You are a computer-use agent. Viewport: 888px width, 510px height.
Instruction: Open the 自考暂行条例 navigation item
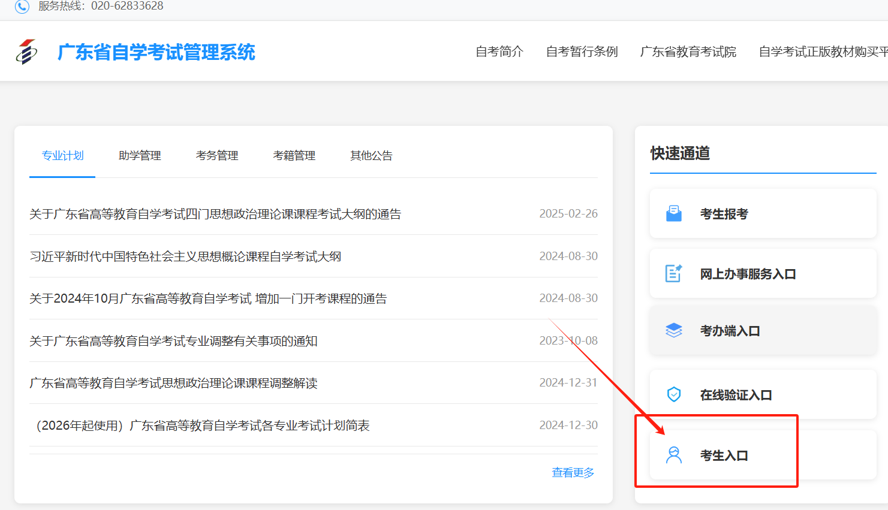tap(582, 52)
